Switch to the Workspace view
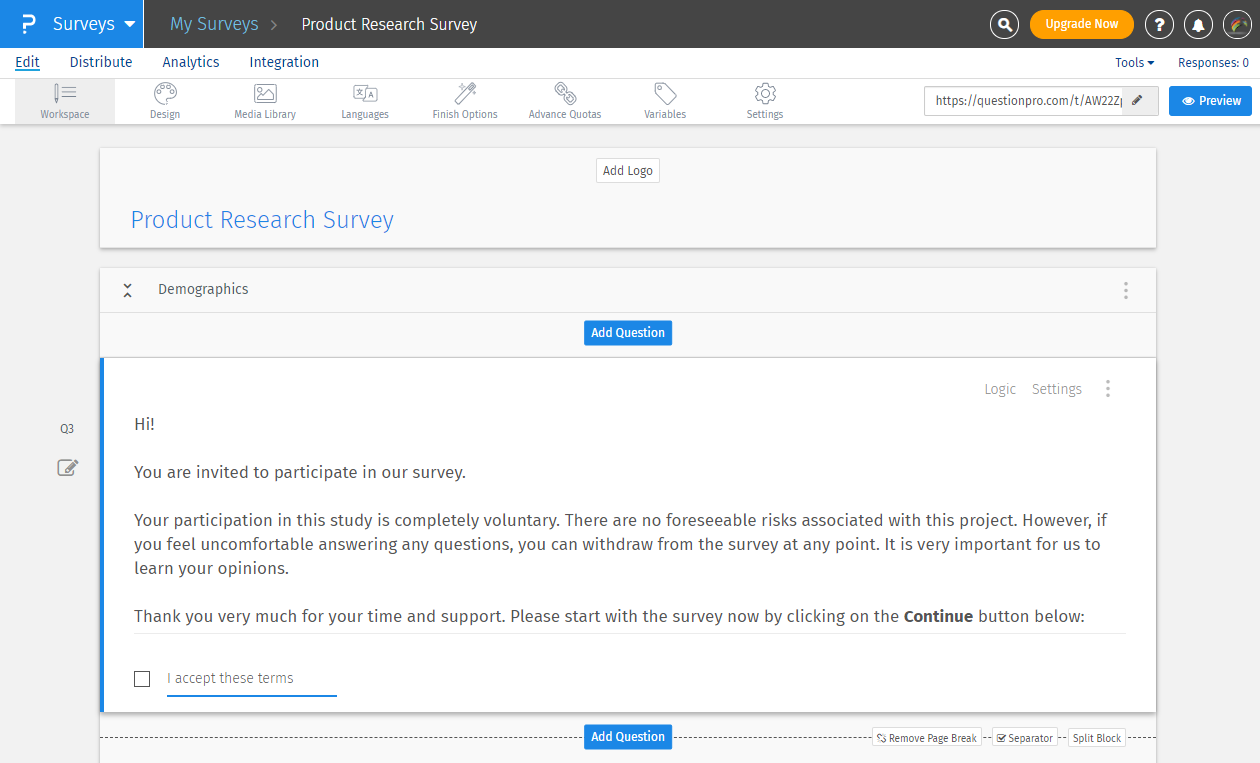Image resolution: width=1260 pixels, height=763 pixels. coord(64,100)
